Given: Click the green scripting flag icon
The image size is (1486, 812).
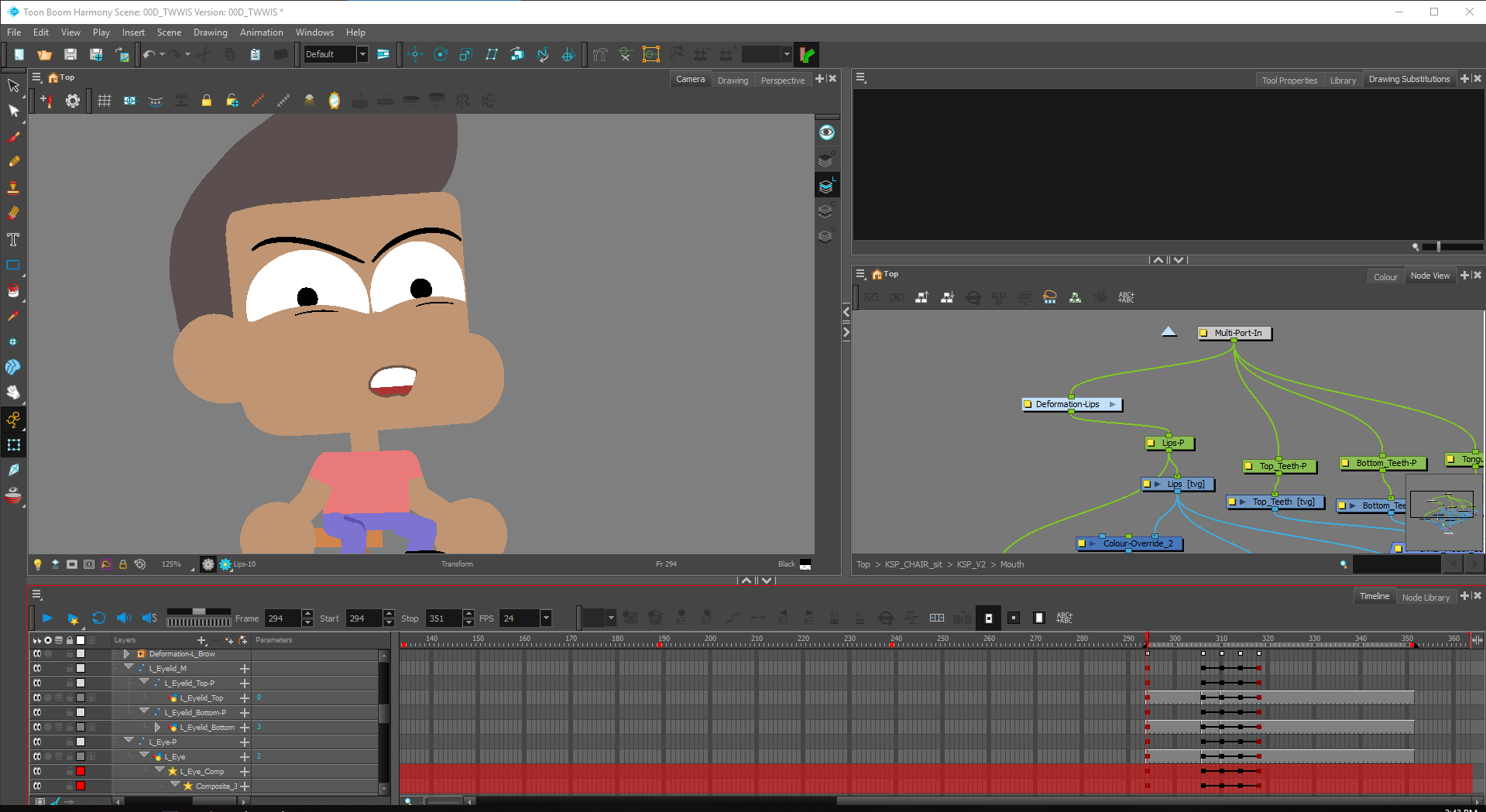Looking at the screenshot, I should coord(807,54).
